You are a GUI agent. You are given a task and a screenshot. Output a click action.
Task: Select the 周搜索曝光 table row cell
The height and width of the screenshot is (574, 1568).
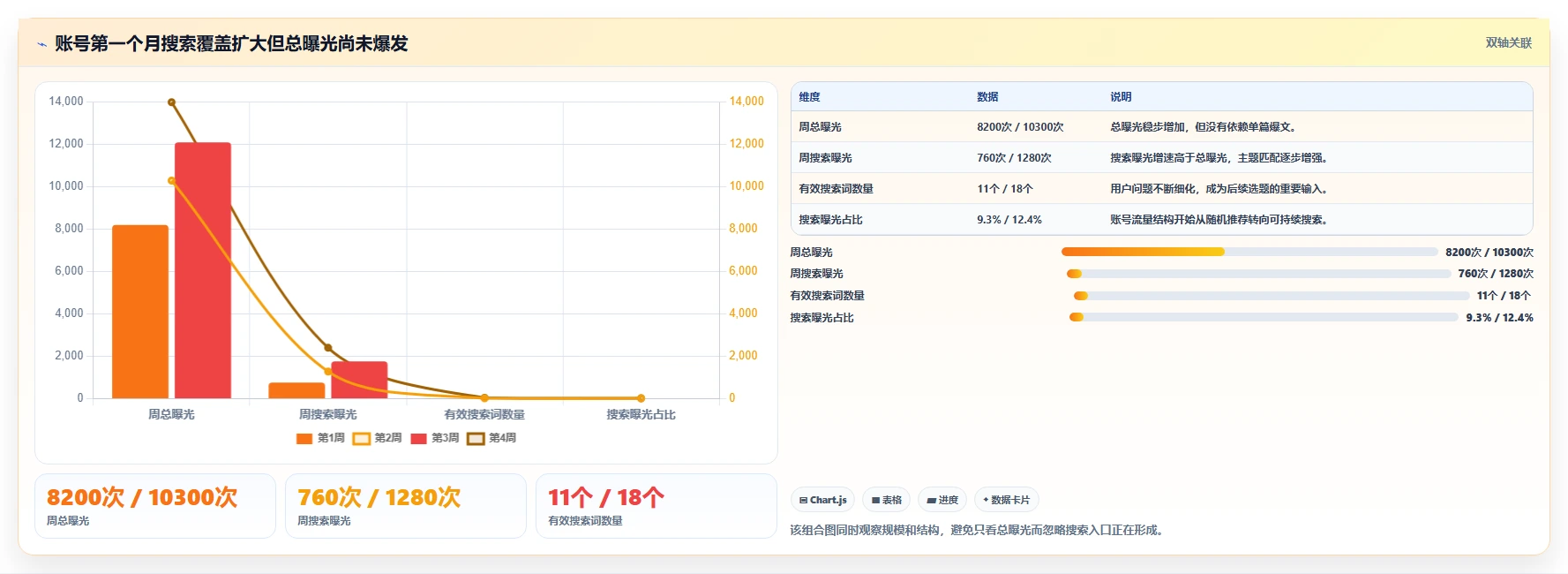[x=825, y=158]
